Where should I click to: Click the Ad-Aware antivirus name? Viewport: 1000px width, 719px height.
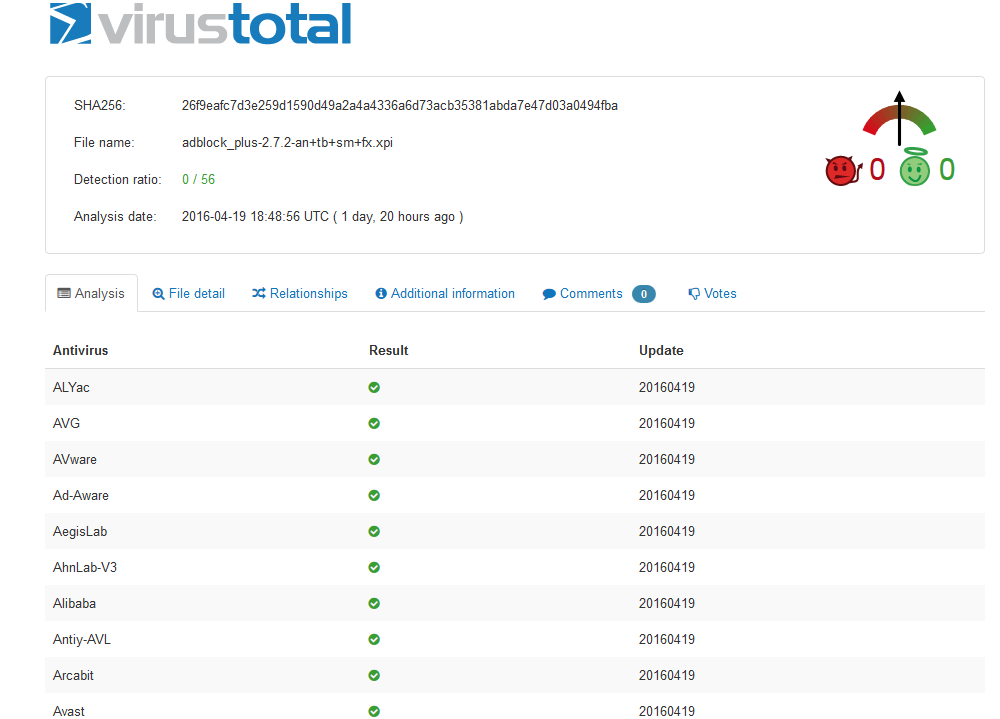tap(81, 496)
